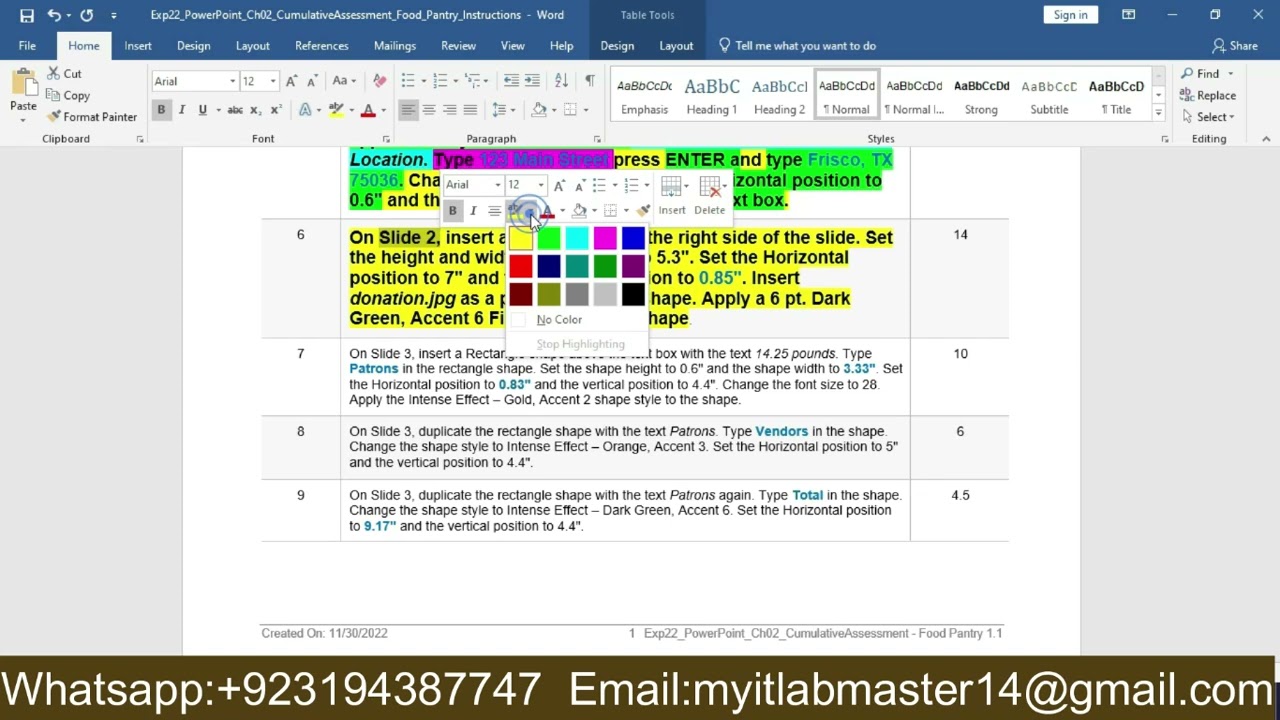Image resolution: width=1280 pixels, height=720 pixels.
Task: Click Insert table button in mini toolbar
Action: pyautogui.click(x=672, y=196)
